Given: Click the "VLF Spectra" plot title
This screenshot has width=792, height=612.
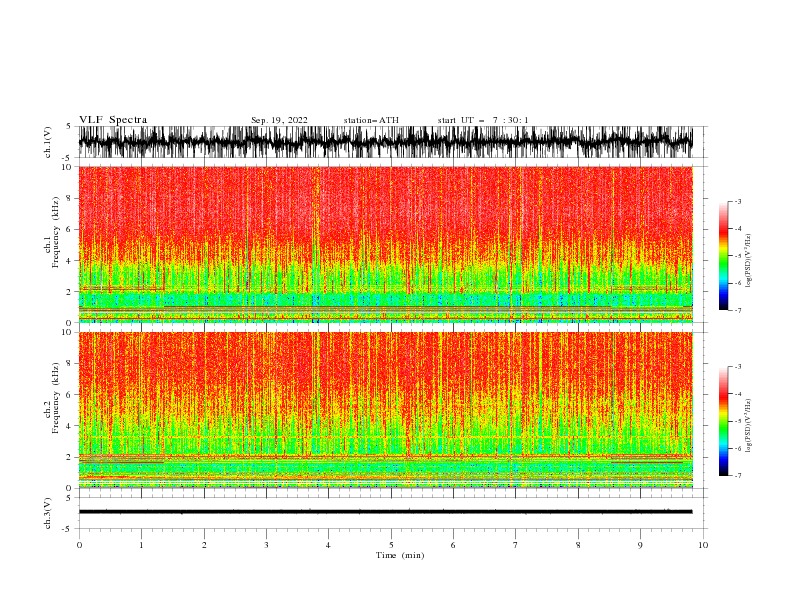Looking at the screenshot, I should click(x=113, y=120).
